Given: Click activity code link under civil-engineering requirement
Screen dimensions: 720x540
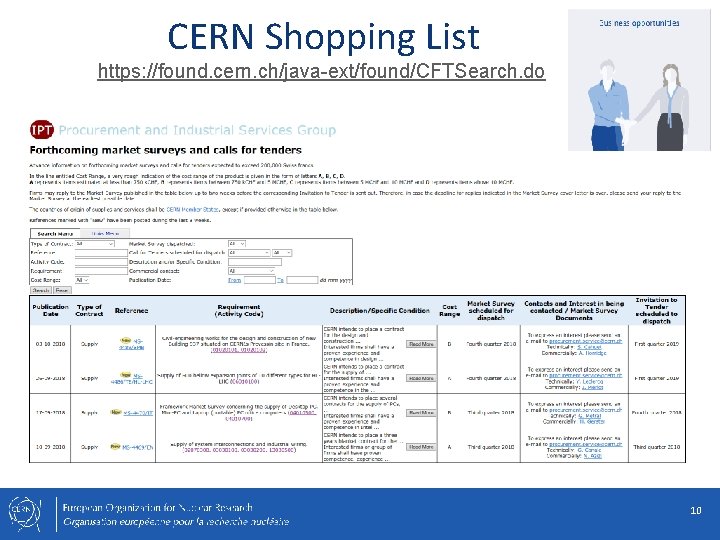Looking at the screenshot, I should click(x=238, y=350).
